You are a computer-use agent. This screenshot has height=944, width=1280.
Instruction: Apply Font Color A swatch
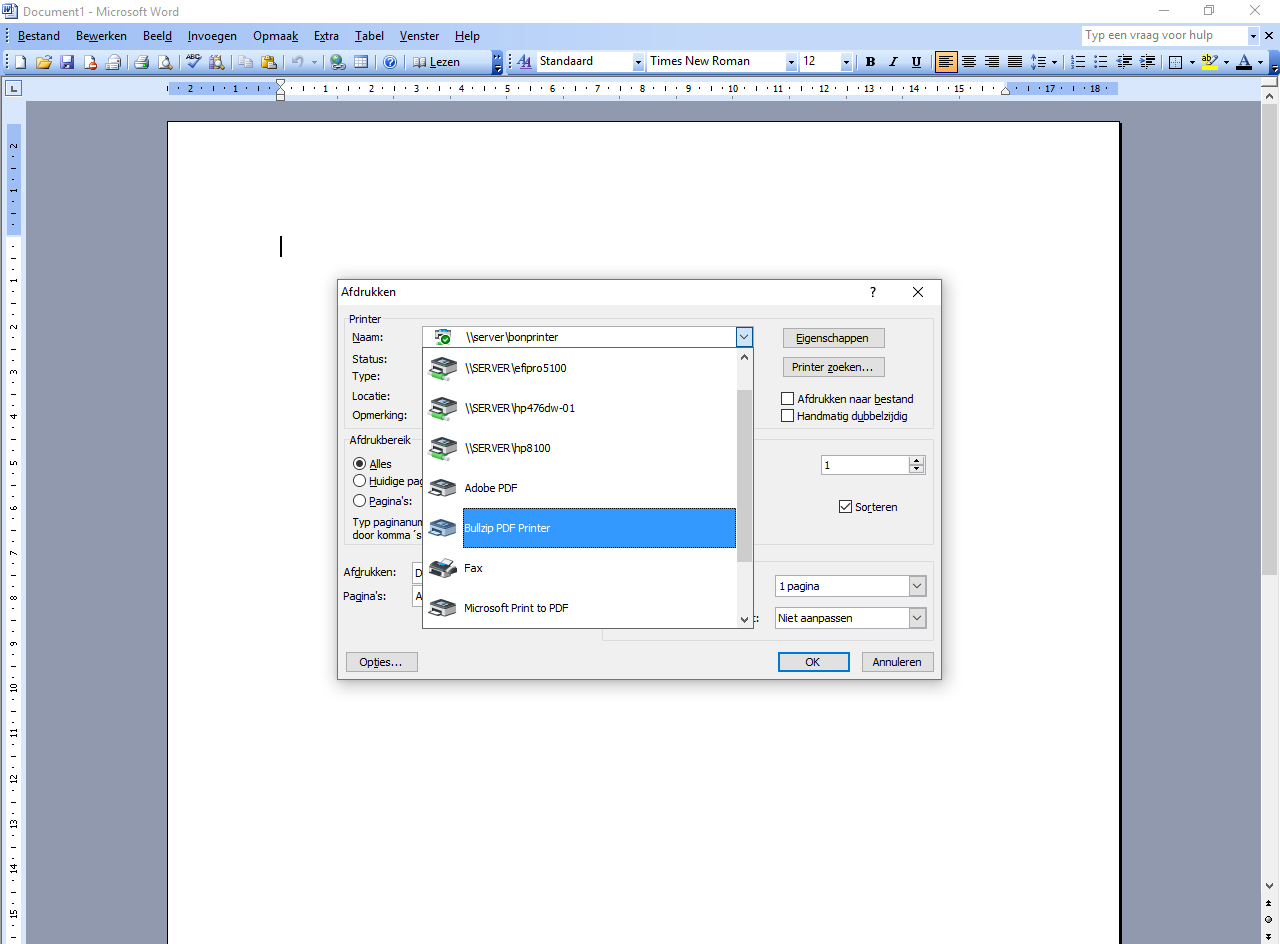[1243, 62]
